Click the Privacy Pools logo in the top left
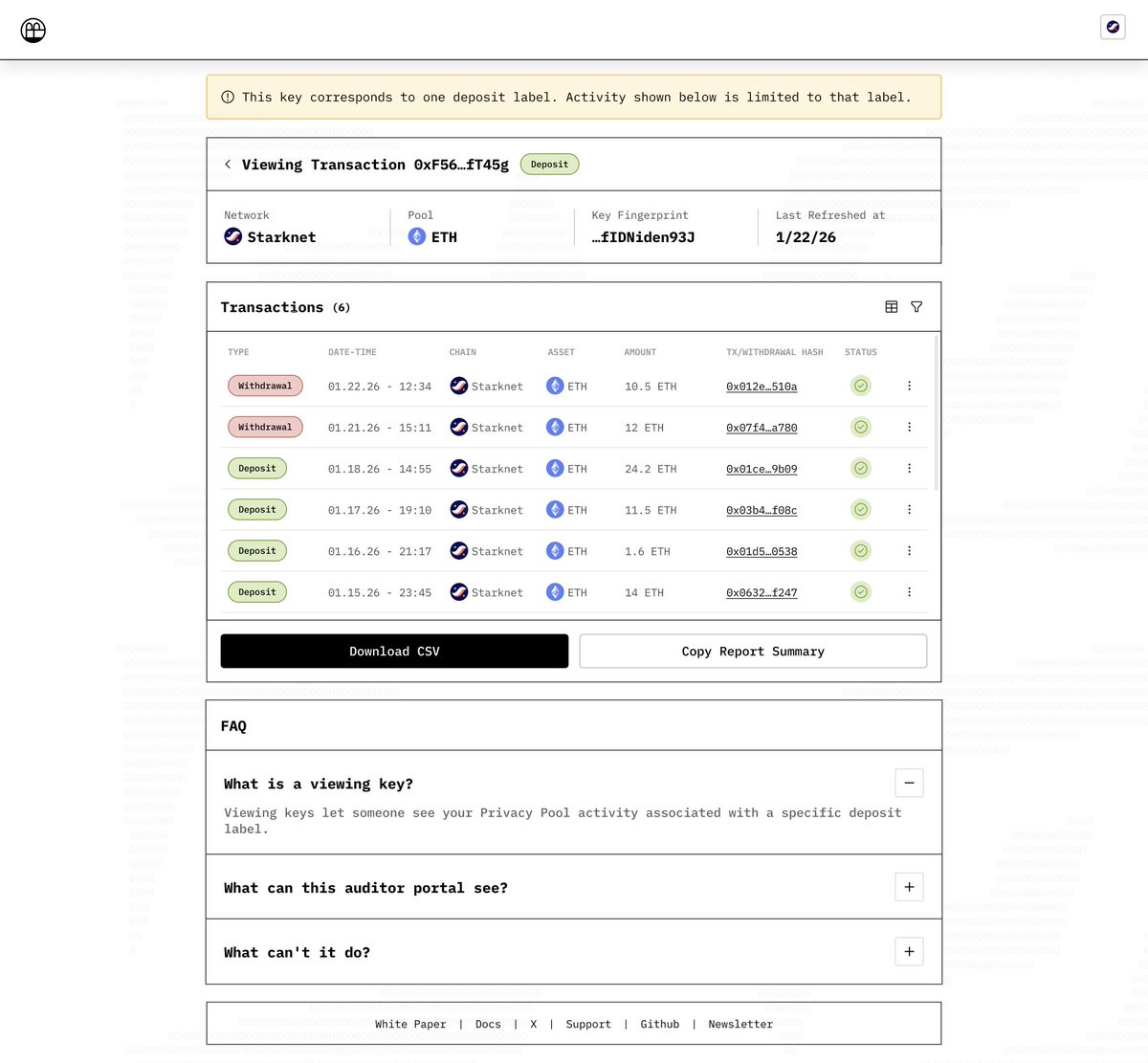1148x1063 pixels. (x=33, y=30)
